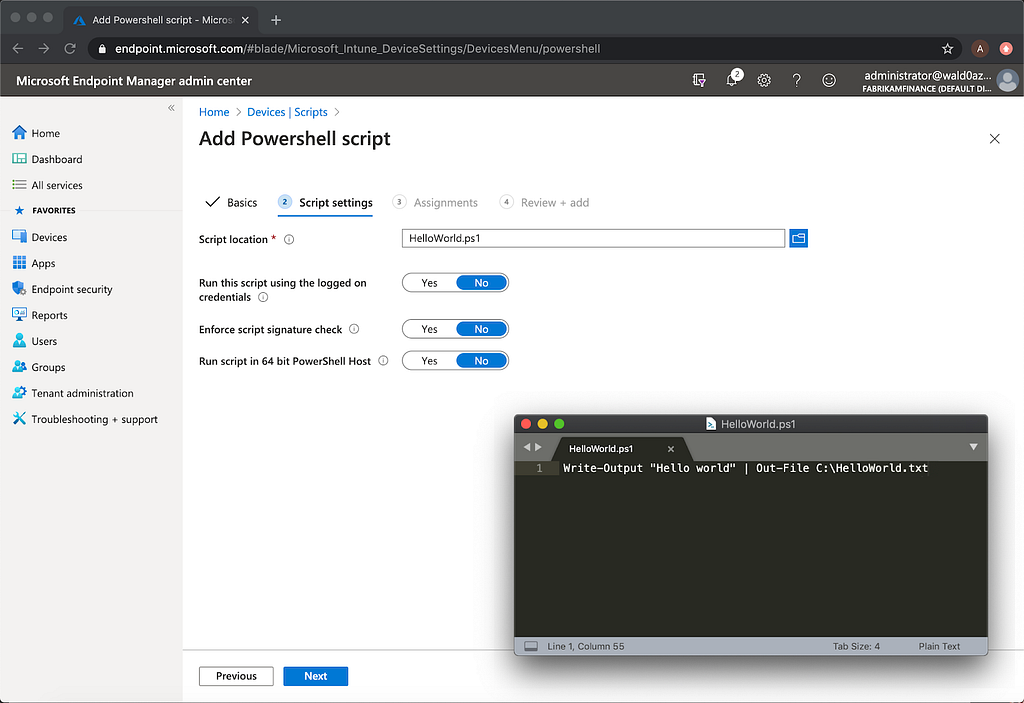Open Apps in the sidebar

tap(33, 263)
